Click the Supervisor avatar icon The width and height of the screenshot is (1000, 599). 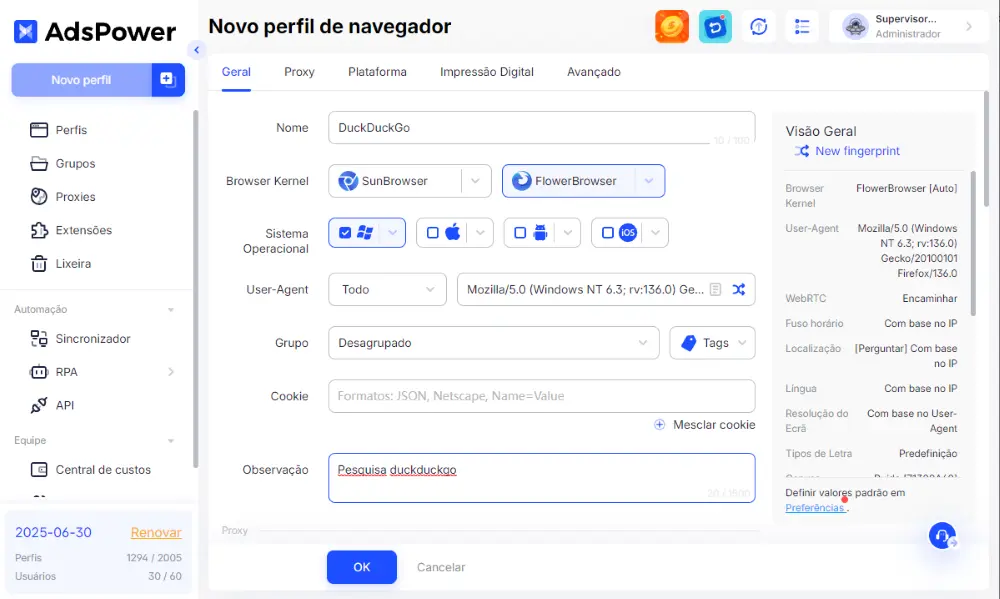click(x=855, y=27)
